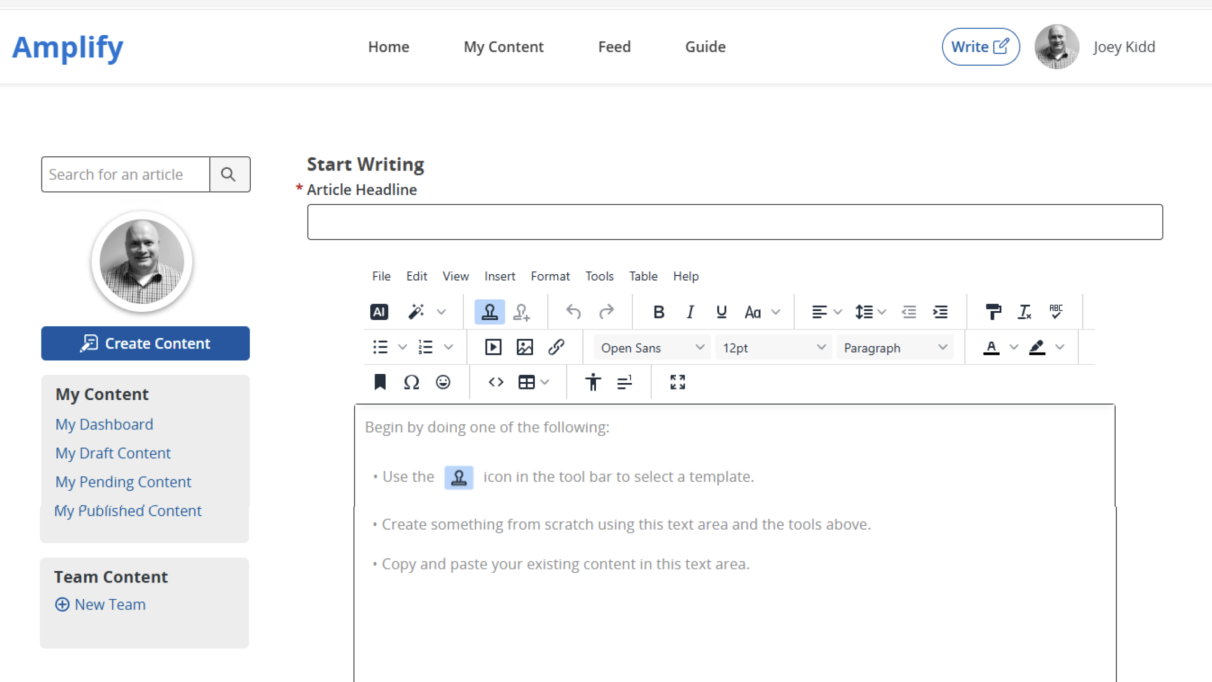Click the Article Headline input field
Screen dimensions: 1212x682
point(734,222)
